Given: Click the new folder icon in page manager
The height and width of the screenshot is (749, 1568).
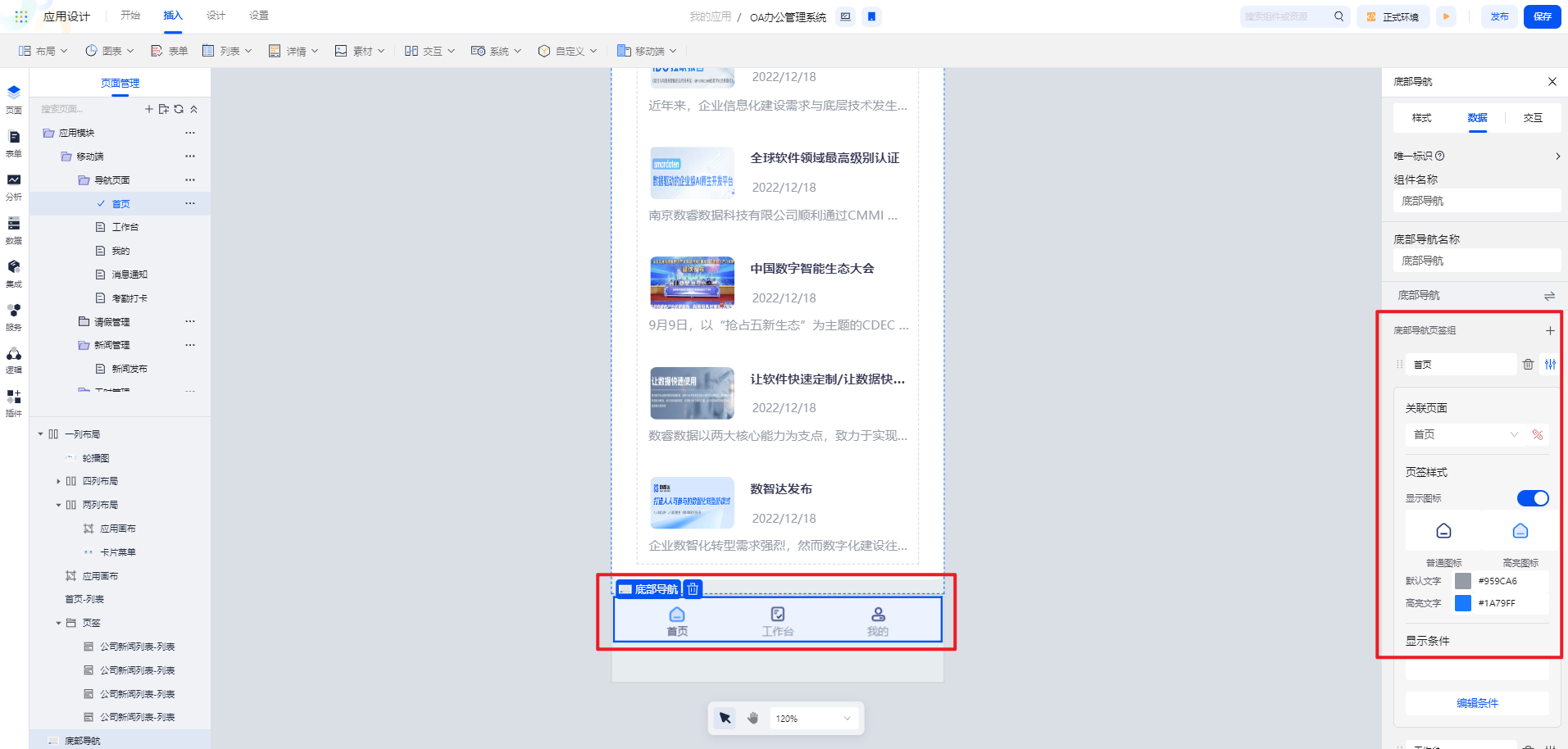Looking at the screenshot, I should click(x=163, y=109).
